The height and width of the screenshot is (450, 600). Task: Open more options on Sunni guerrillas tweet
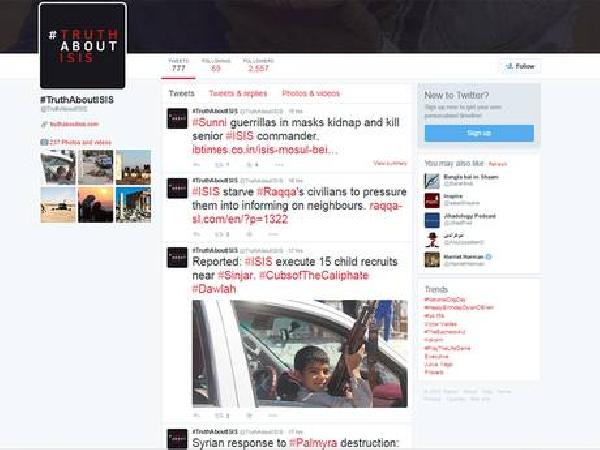(x=279, y=165)
